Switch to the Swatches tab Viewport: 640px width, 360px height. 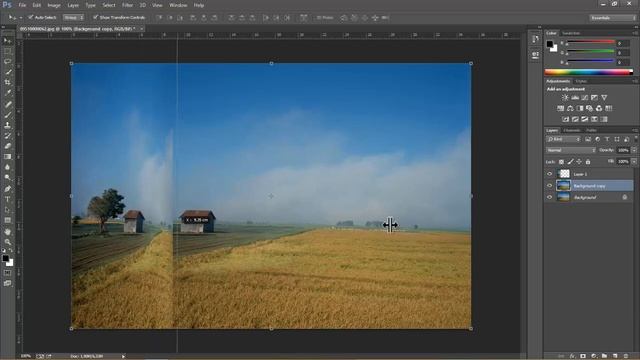click(571, 33)
